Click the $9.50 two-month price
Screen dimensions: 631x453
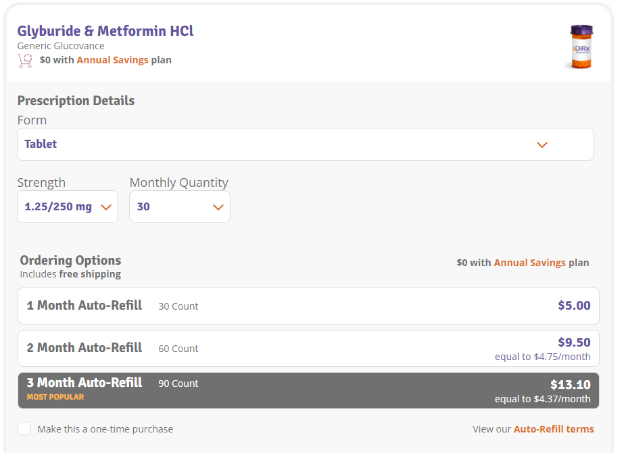573,341
